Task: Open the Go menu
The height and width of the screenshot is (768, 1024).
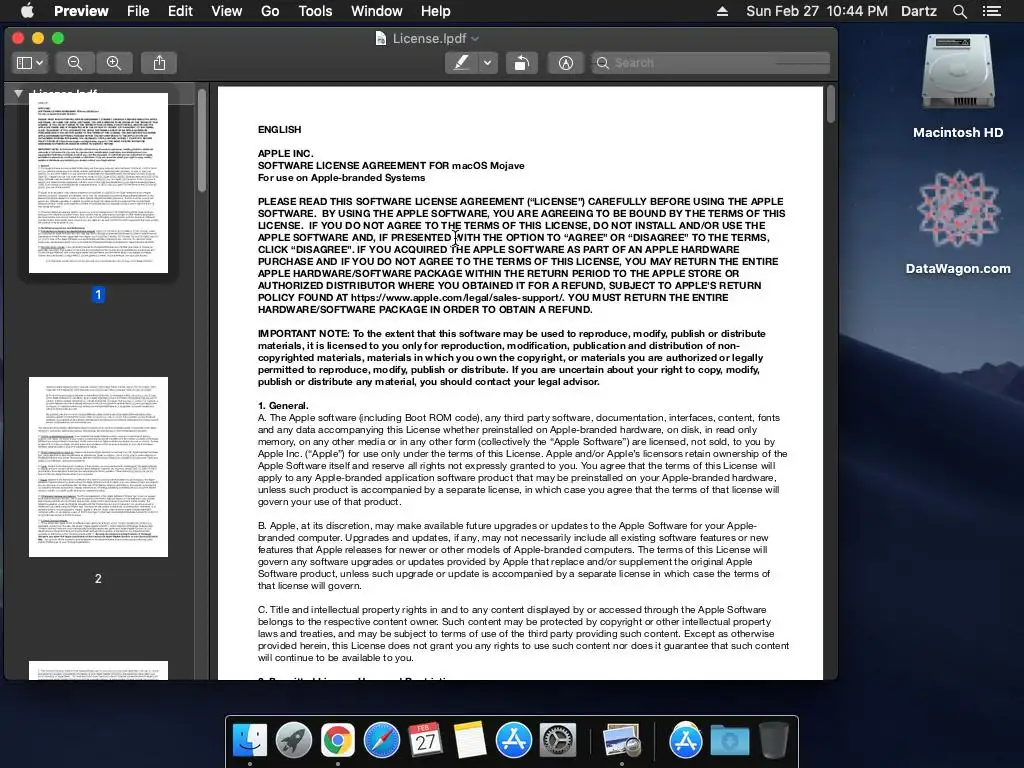Action: [270, 11]
